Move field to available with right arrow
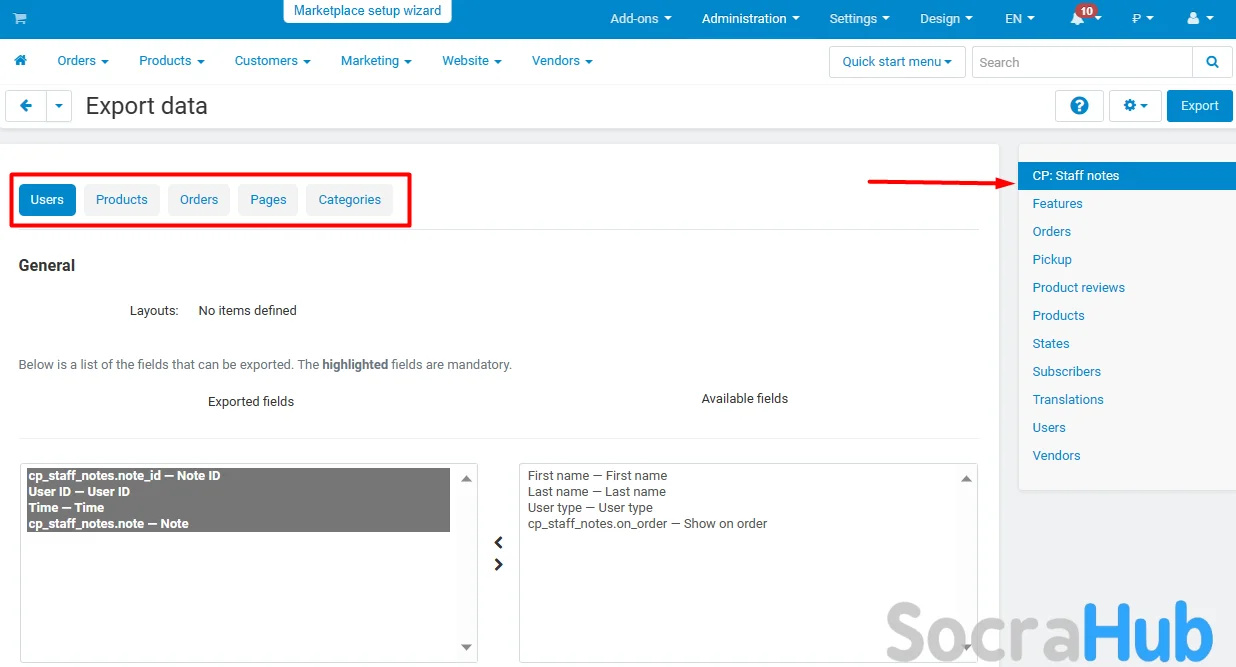Viewport: 1236px width, 667px height. pos(499,565)
